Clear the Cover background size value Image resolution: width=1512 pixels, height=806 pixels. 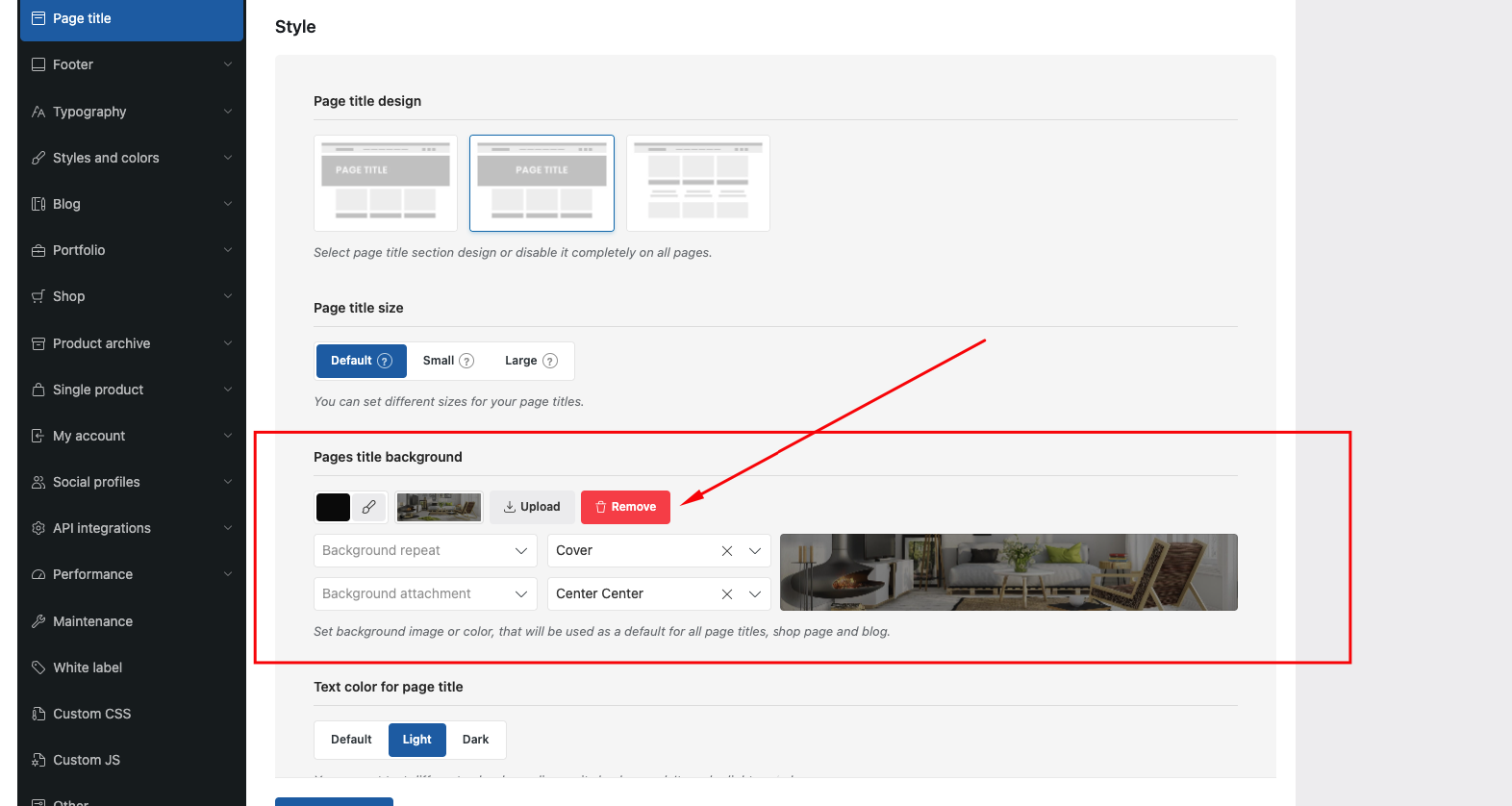tap(727, 551)
